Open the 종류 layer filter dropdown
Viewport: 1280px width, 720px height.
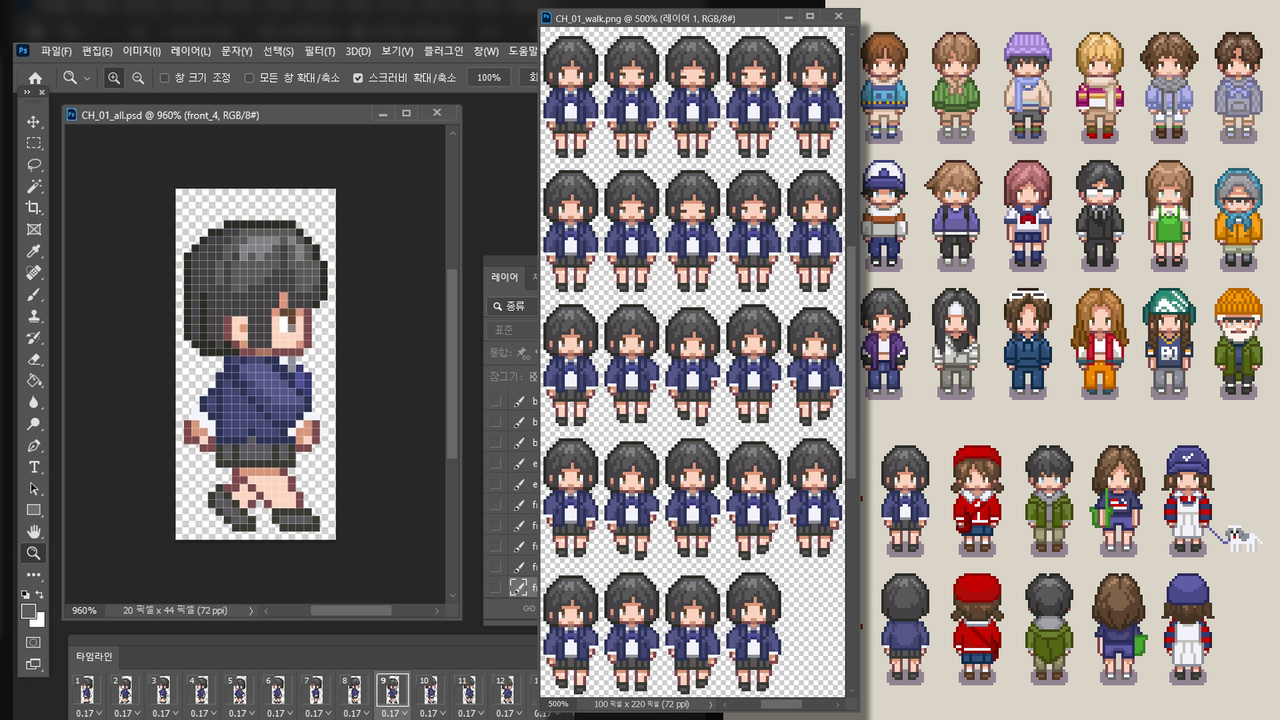point(512,306)
